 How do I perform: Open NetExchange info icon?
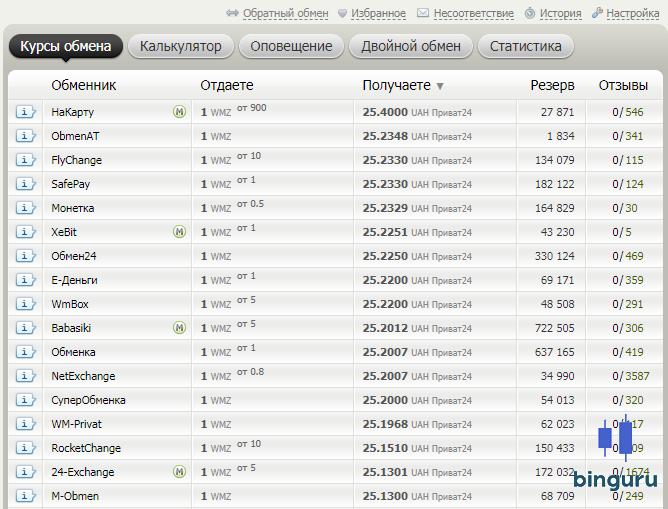[x=26, y=376]
